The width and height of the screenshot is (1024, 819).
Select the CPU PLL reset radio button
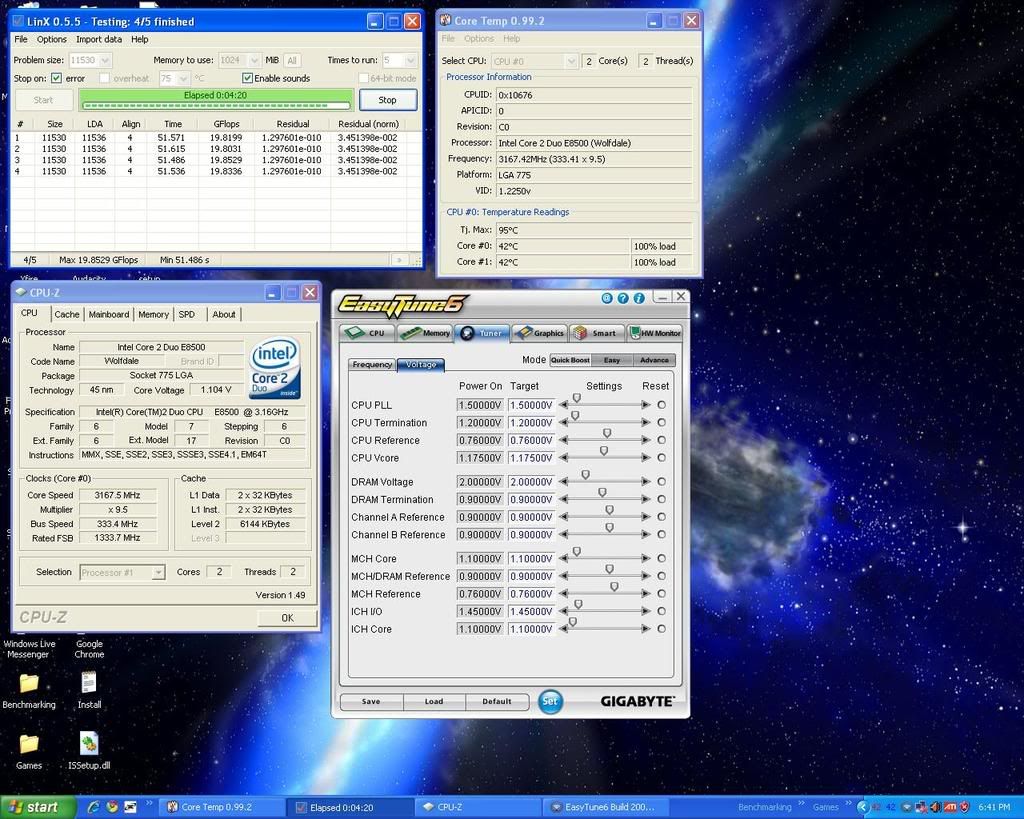tap(662, 405)
